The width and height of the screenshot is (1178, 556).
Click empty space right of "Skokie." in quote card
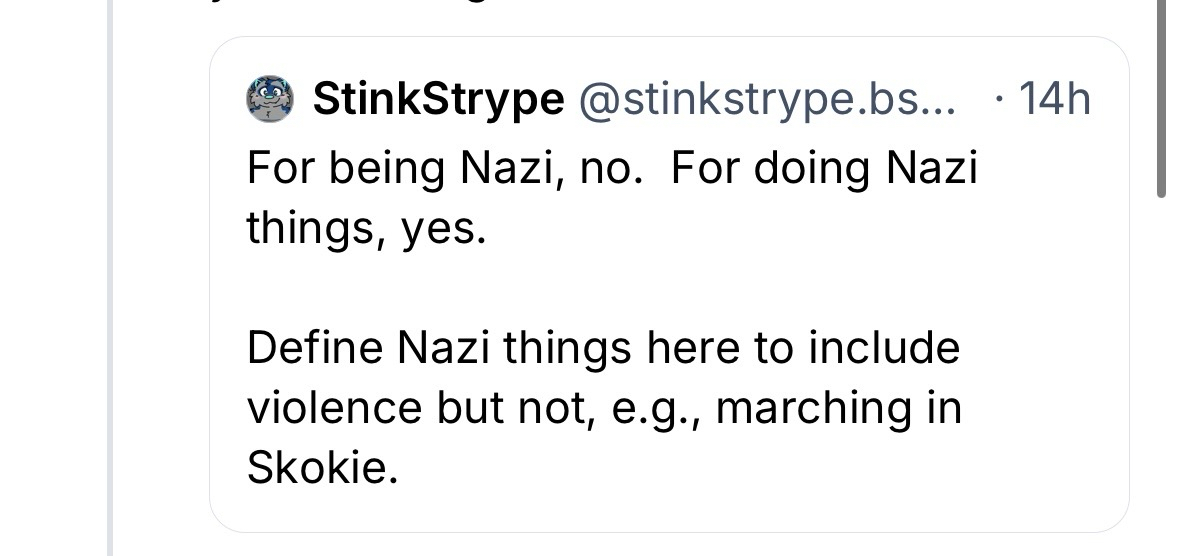pos(750,468)
